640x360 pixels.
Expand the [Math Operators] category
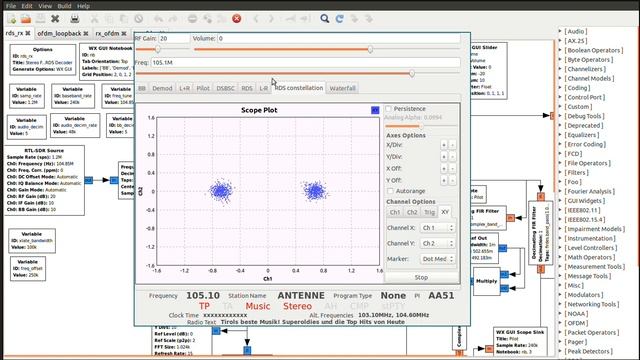(x=560, y=257)
